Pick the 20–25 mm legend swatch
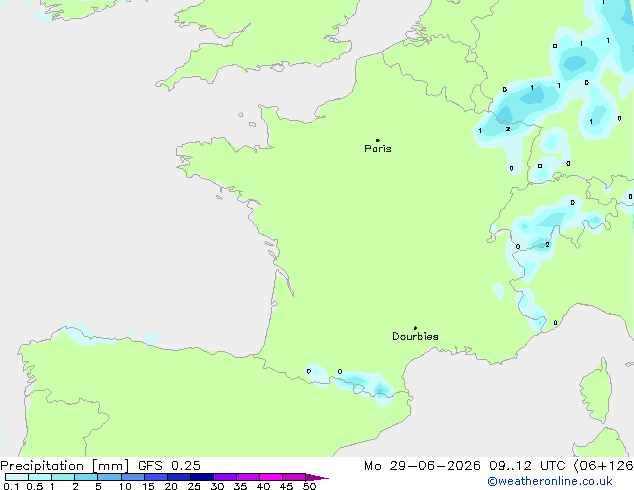Image resolution: width=634 pixels, height=490 pixels. (179, 477)
